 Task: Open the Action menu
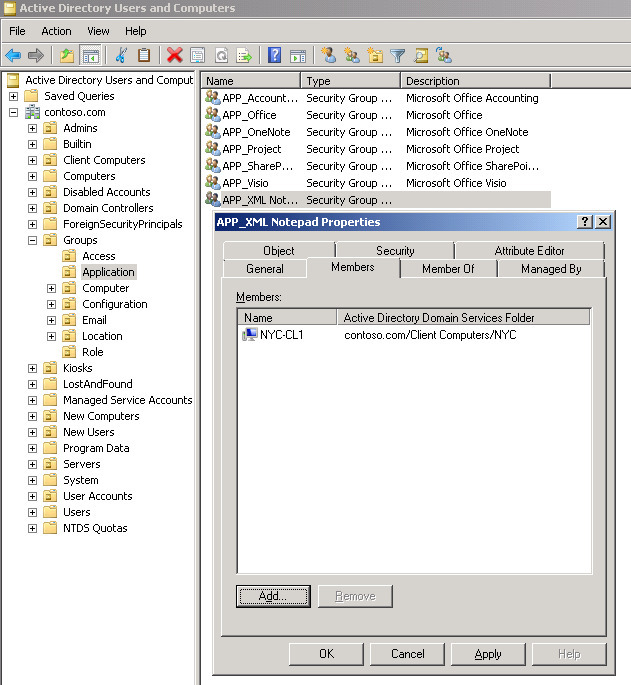[x=56, y=31]
